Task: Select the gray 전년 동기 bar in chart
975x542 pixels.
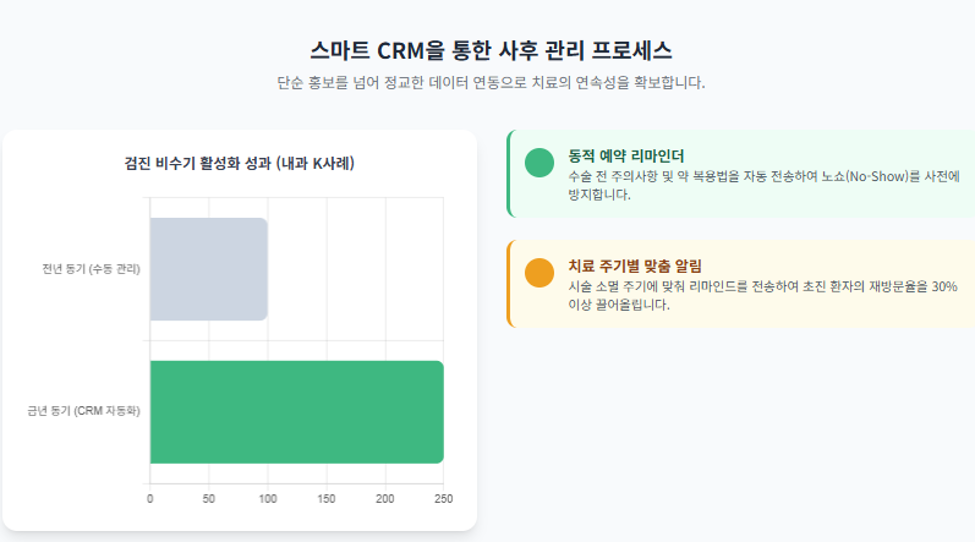Action: tap(209, 269)
